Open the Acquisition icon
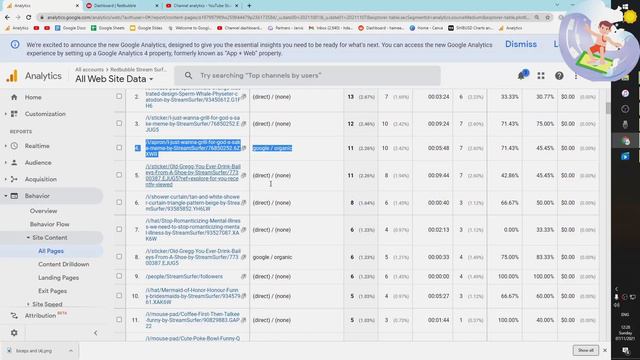Screen dimensions: 640x360 [14, 179]
